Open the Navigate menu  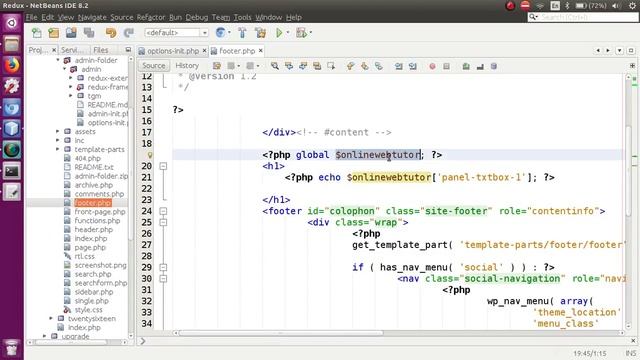(x=92, y=17)
